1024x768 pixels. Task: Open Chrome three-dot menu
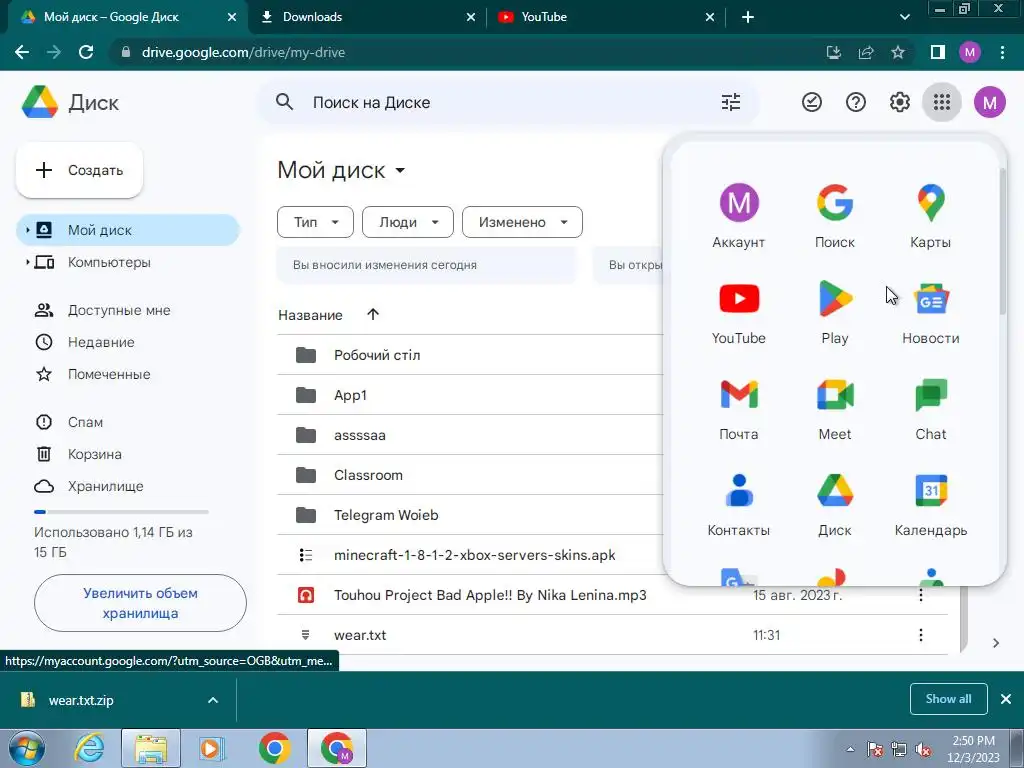click(x=1002, y=52)
